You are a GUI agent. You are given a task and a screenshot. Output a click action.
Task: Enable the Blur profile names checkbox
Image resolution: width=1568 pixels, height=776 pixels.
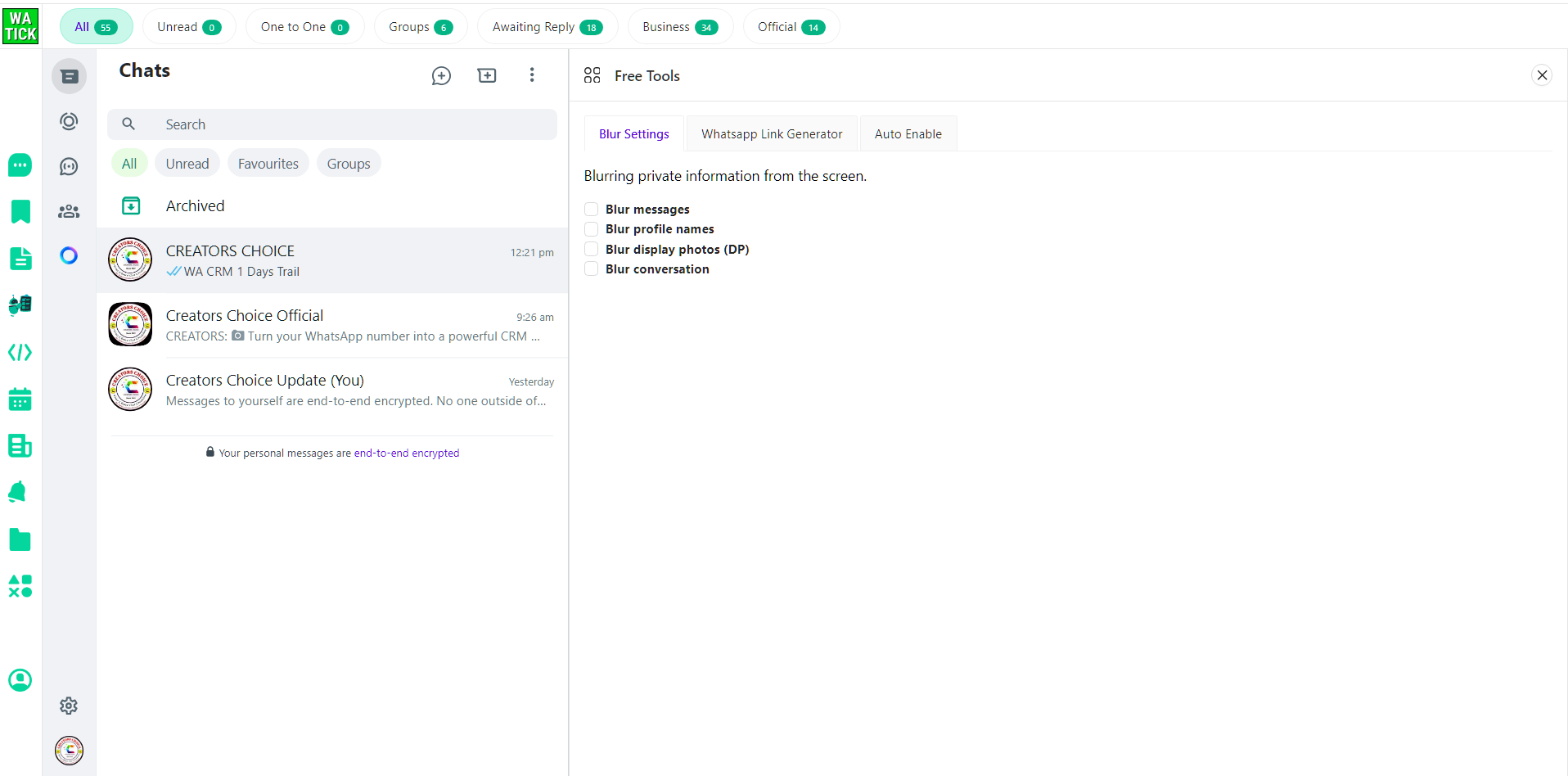point(592,228)
